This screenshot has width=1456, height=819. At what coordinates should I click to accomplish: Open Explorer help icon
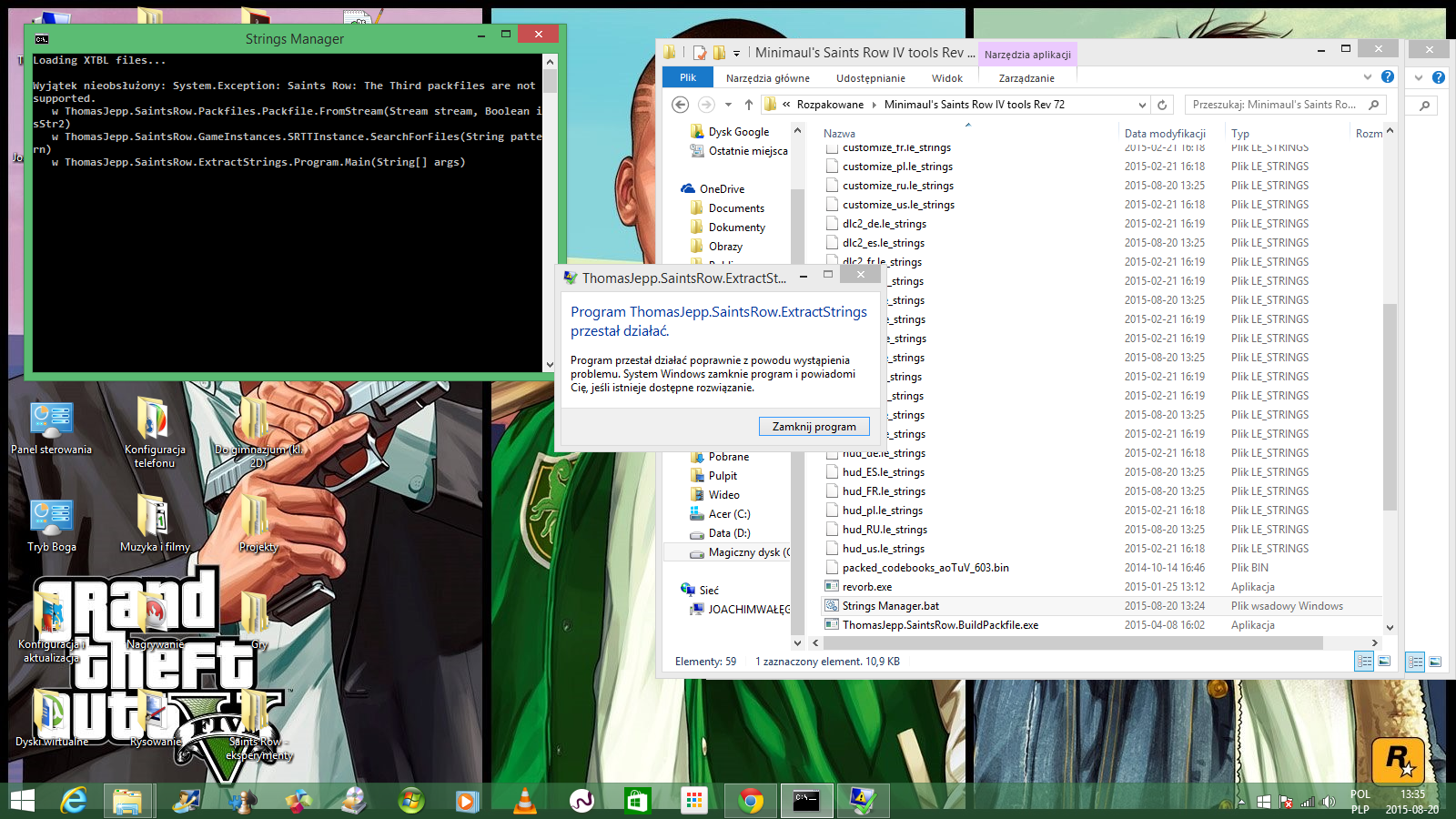pyautogui.click(x=1387, y=77)
